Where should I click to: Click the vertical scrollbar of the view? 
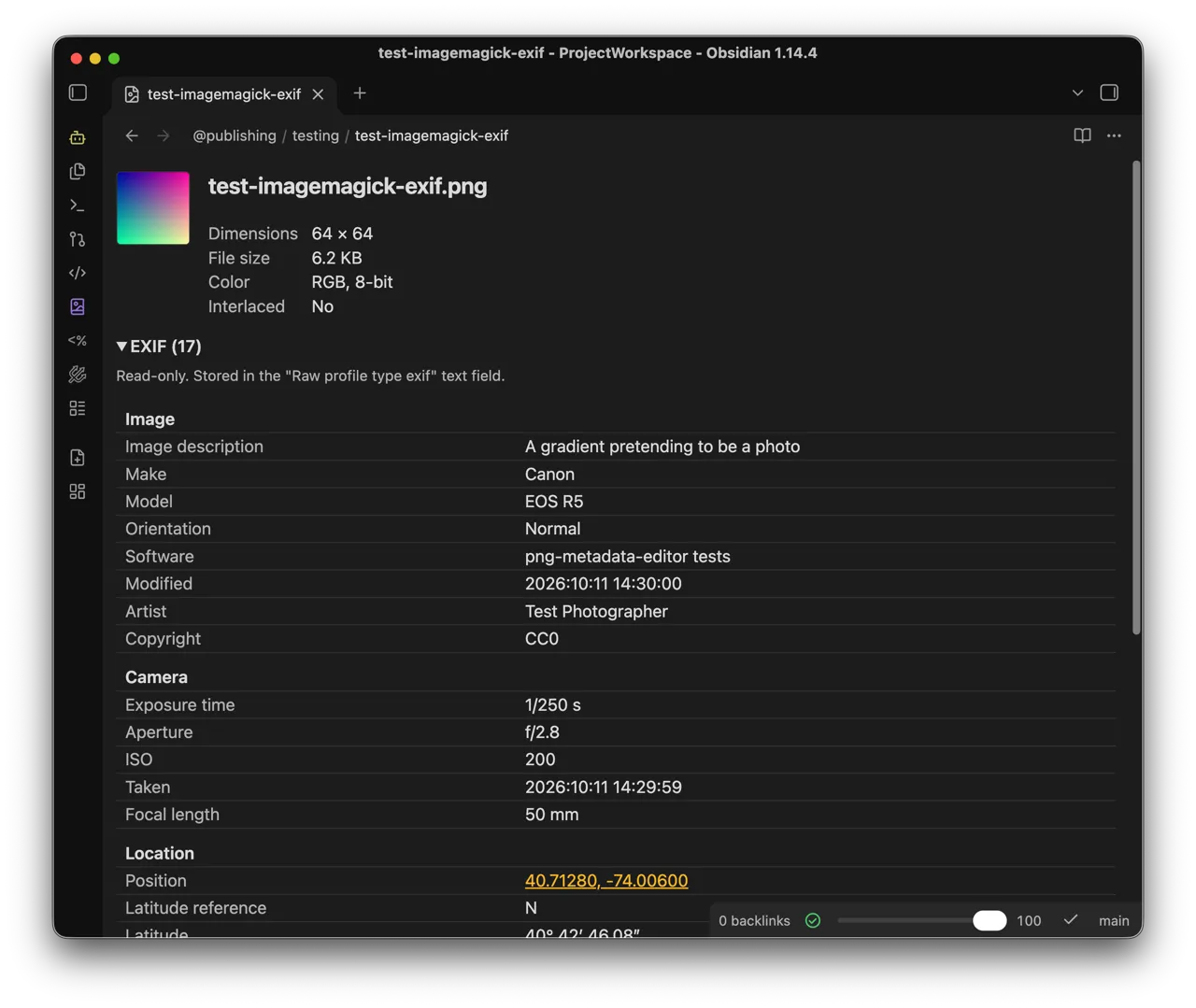pos(1136,398)
